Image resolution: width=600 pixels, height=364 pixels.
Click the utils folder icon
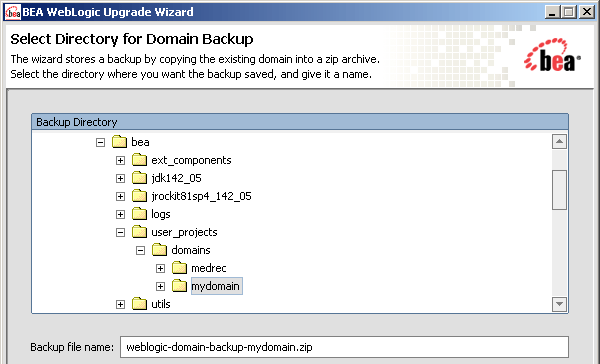click(139, 304)
